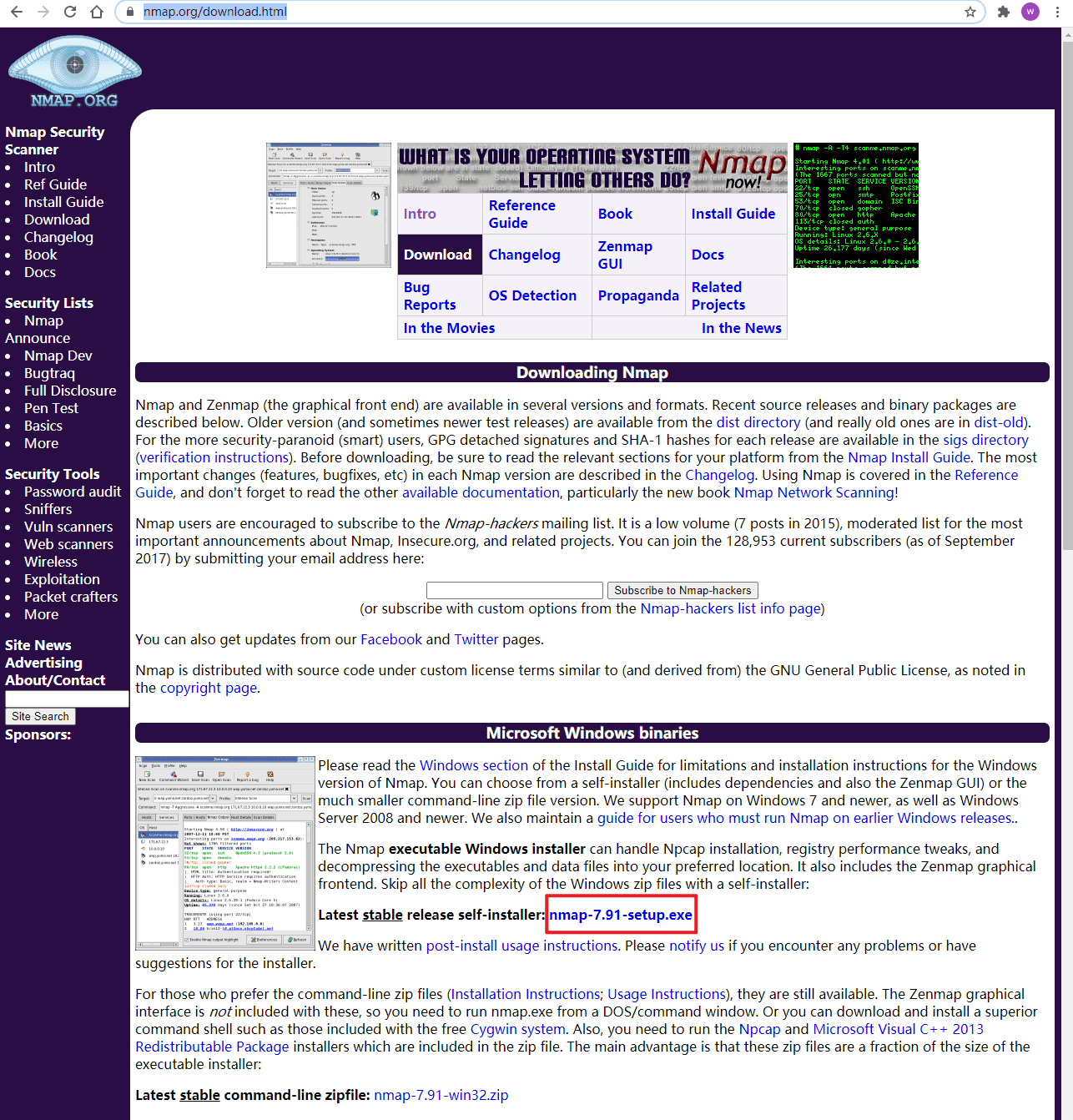Image resolution: width=1073 pixels, height=1120 pixels.
Task: Click the browser forward arrow
Action: (x=43, y=12)
